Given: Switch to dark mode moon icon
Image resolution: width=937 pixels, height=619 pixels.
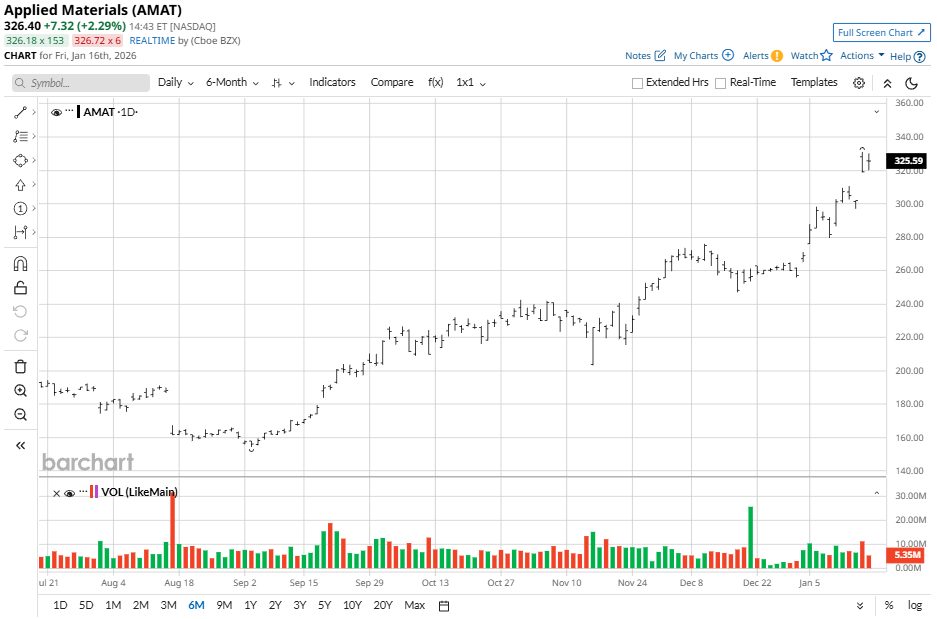Looking at the screenshot, I should pos(911,83).
